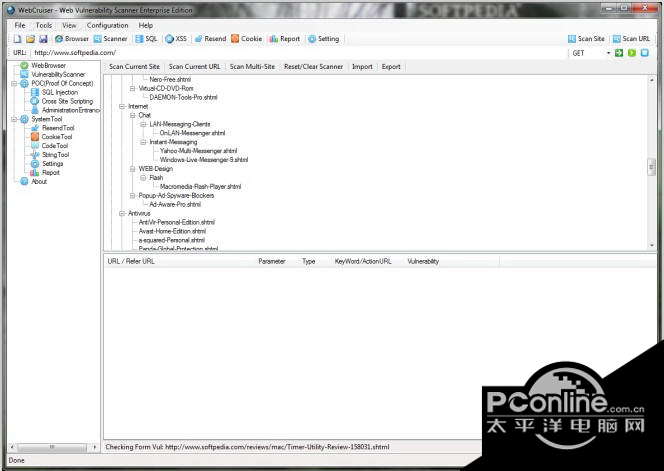Collapse the LAN-Messaging-Clients node
Screen dimensions: 664x471
point(143,124)
